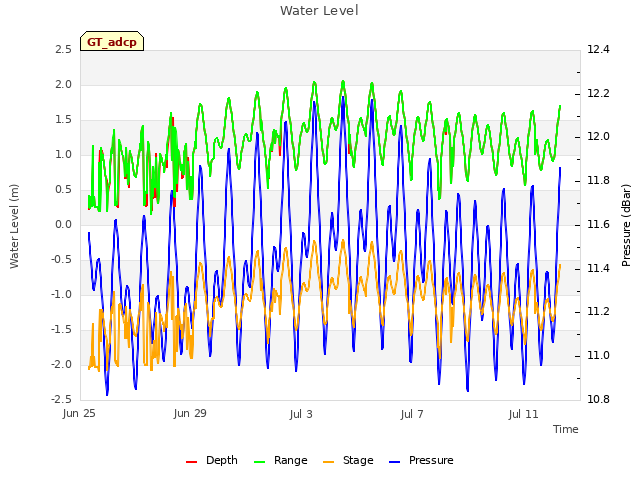Click the blue Pressure legend color marker
Screen dimensions: 640x480
pos(394,462)
